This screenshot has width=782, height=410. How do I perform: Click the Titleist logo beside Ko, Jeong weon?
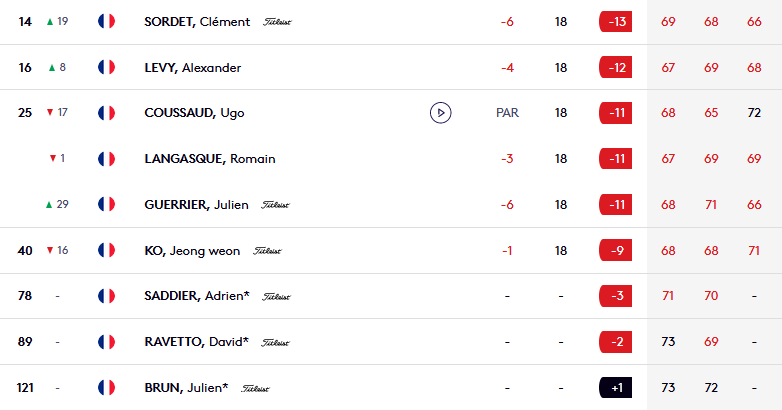click(267, 251)
